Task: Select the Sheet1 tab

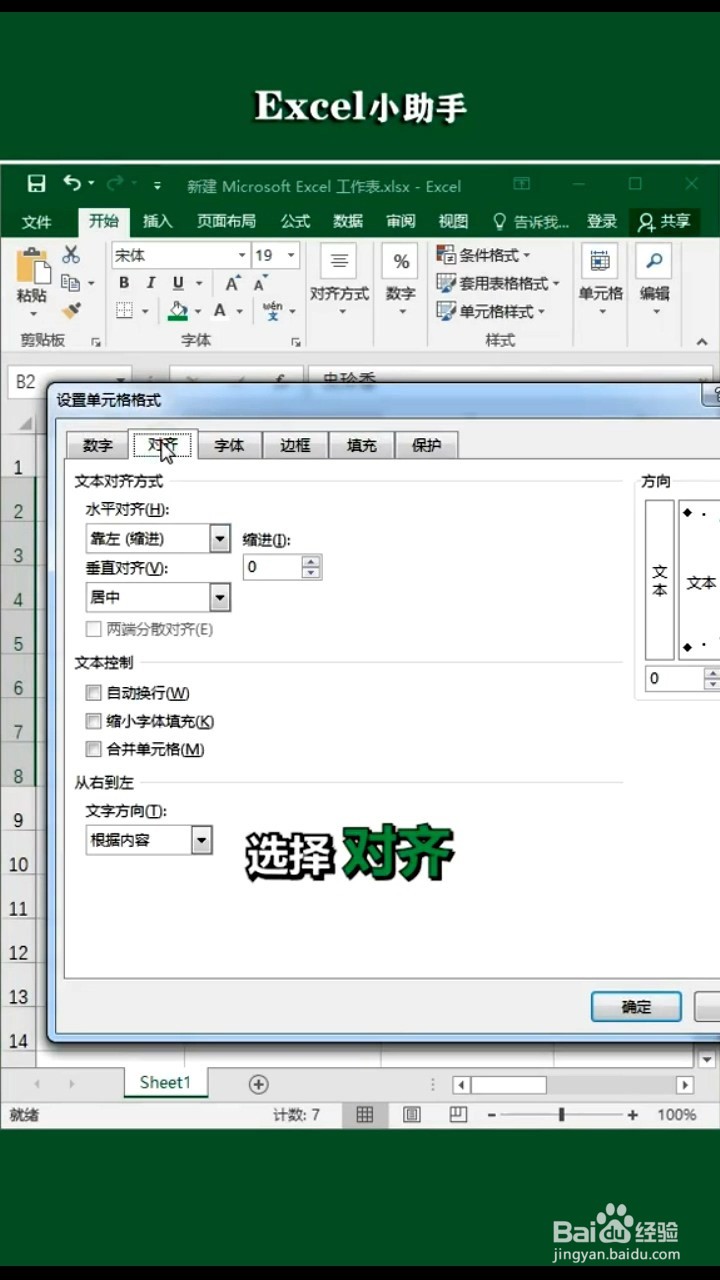Action: coord(165,1083)
